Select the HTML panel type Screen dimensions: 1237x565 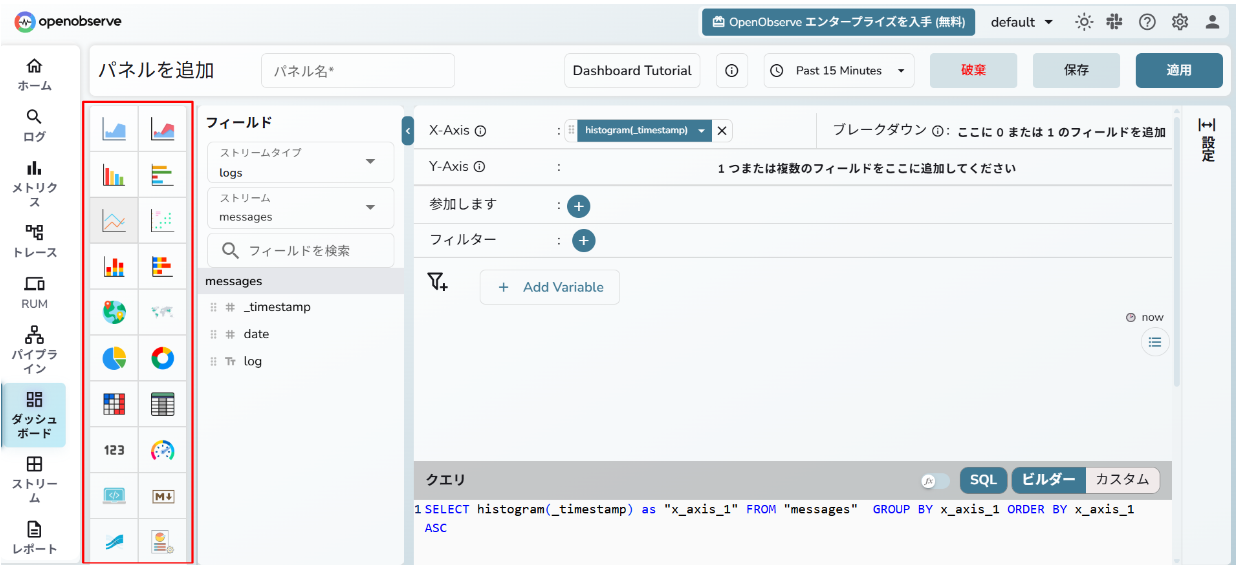click(x=114, y=495)
